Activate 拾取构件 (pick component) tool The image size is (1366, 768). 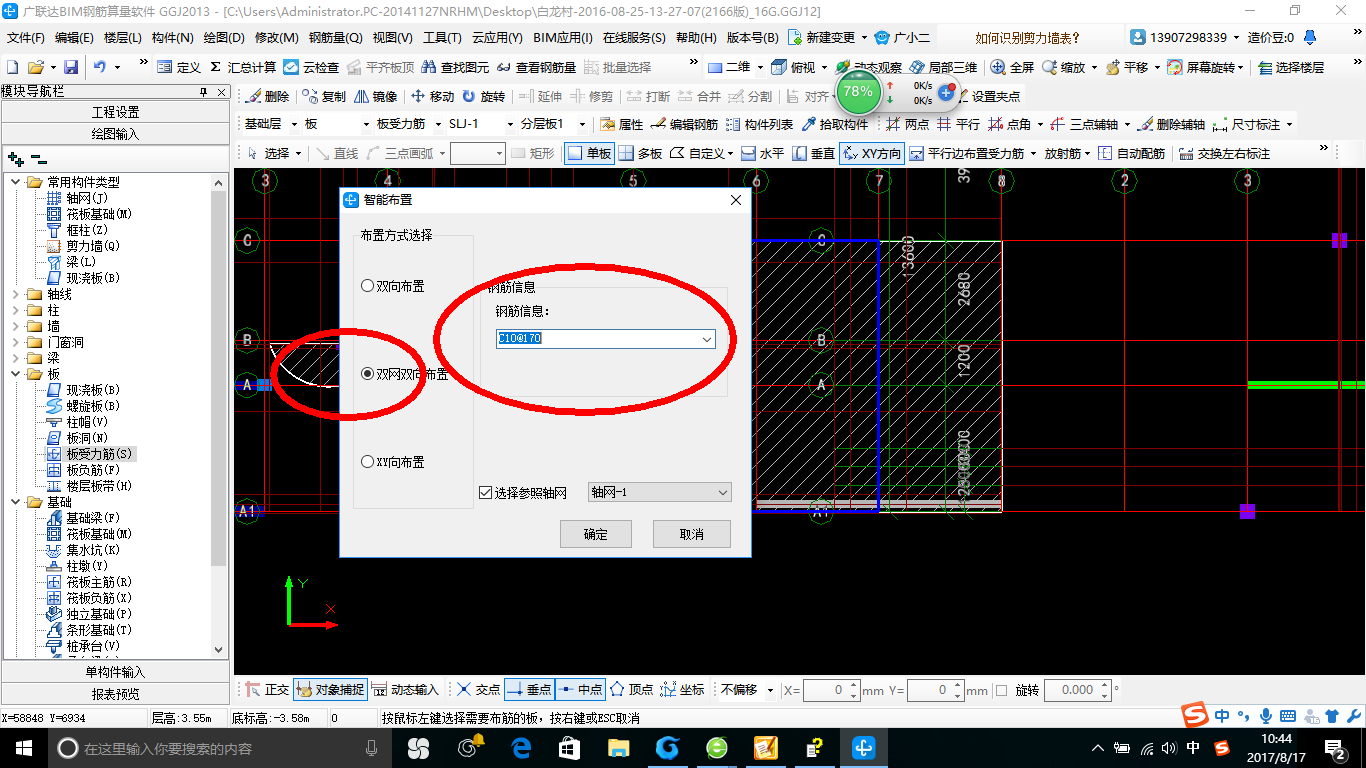coord(834,125)
